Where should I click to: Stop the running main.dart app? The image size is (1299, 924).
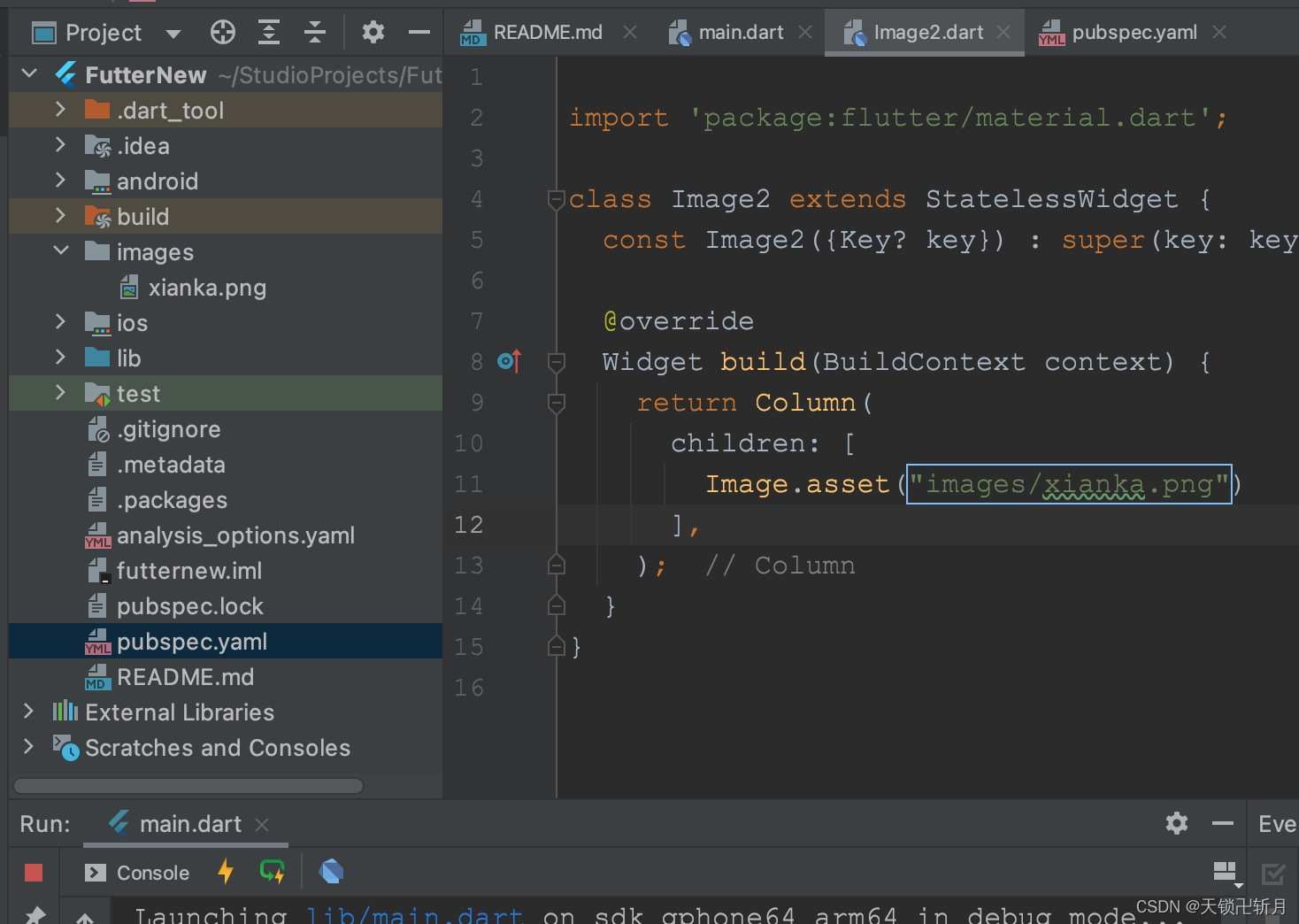(x=33, y=872)
